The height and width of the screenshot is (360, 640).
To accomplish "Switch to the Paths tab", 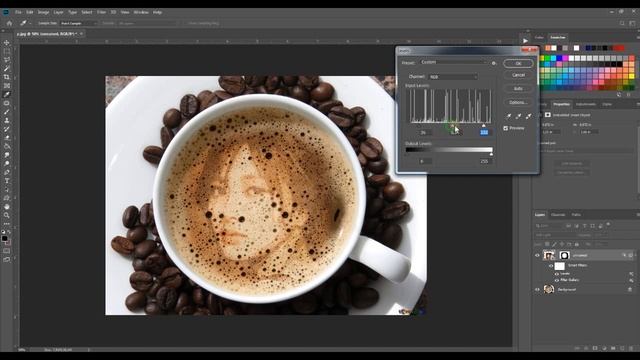I will [576, 215].
